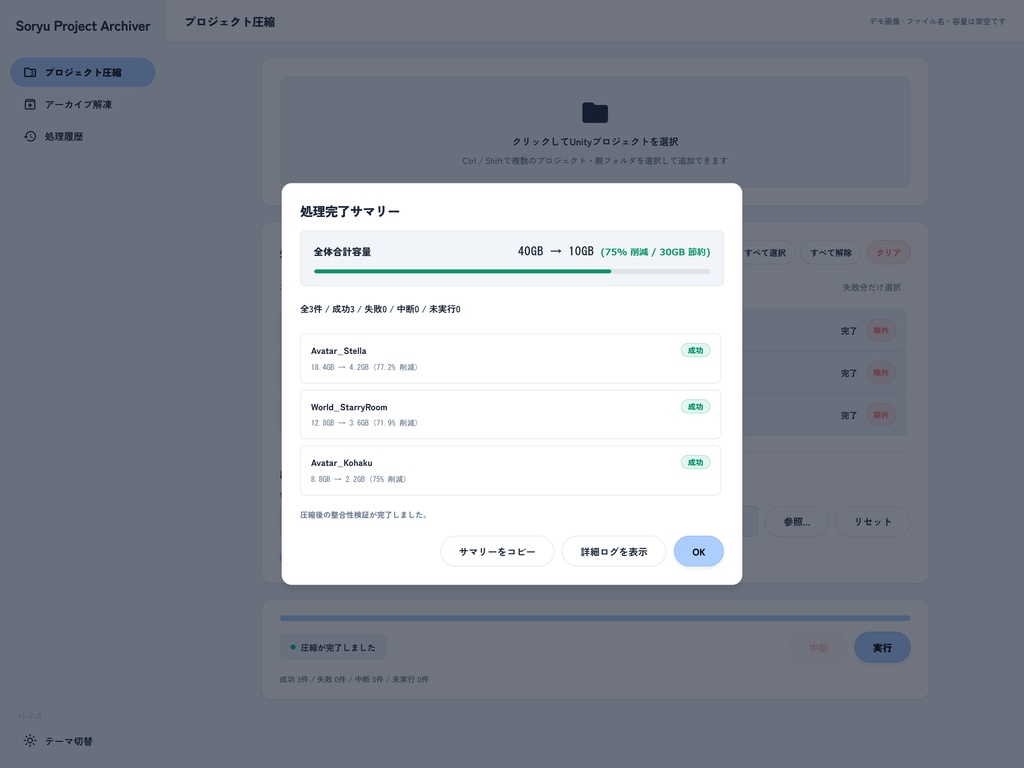Open the アーカイブ解凍 sidebar item
This screenshot has height=768, width=1024.
coord(83,104)
